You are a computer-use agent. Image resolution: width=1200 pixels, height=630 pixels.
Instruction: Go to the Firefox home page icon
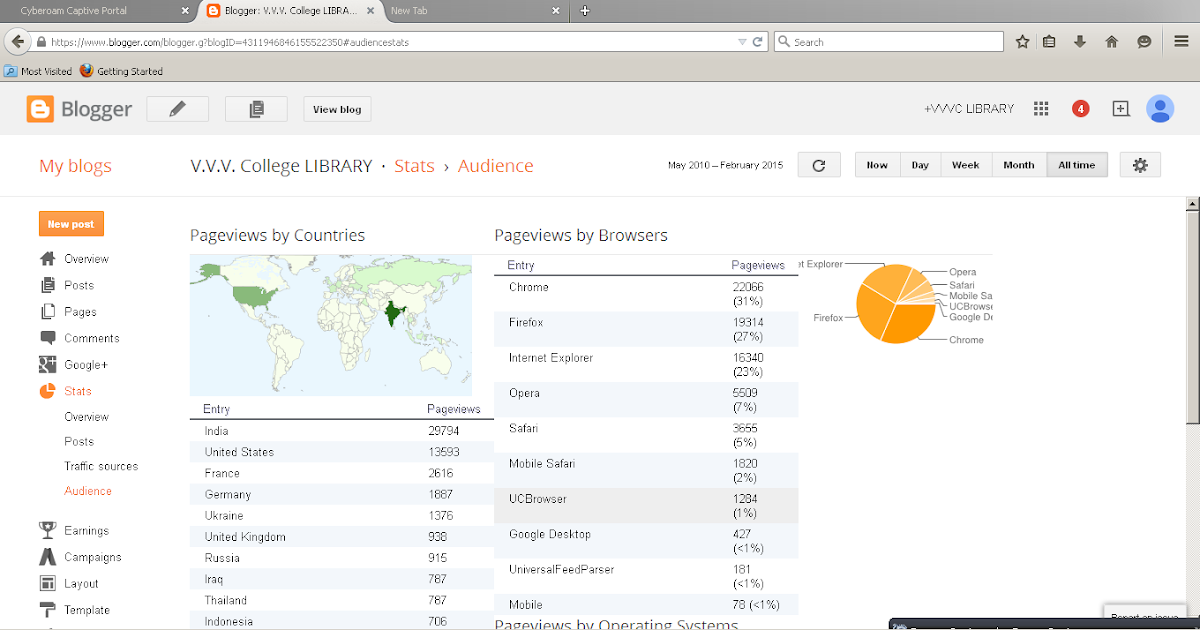coord(1111,42)
